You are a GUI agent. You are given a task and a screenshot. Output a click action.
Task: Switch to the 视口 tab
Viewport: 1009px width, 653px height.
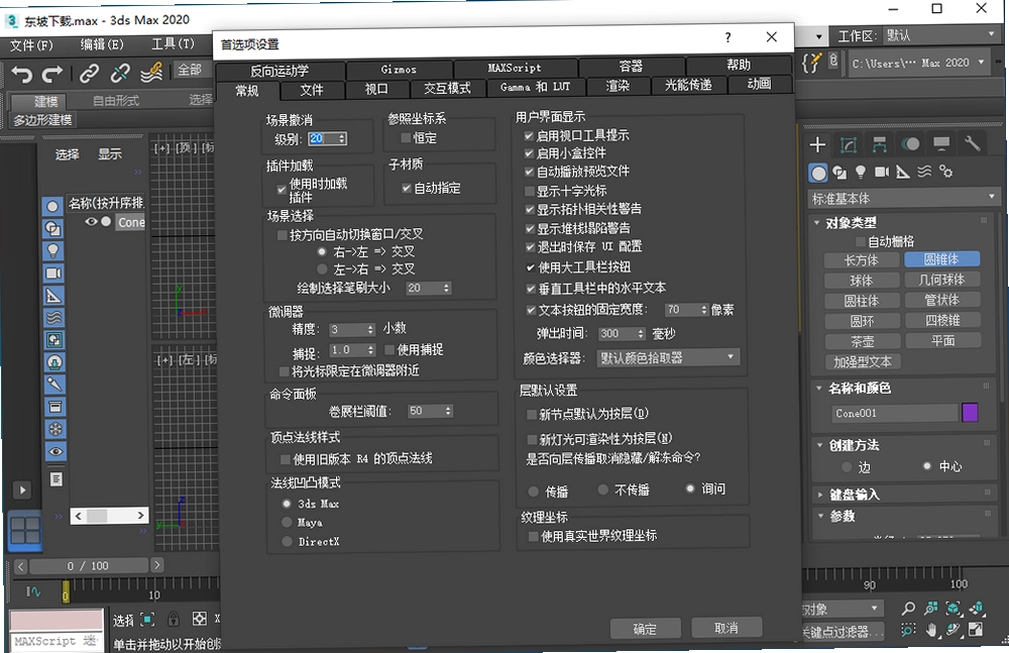click(376, 89)
